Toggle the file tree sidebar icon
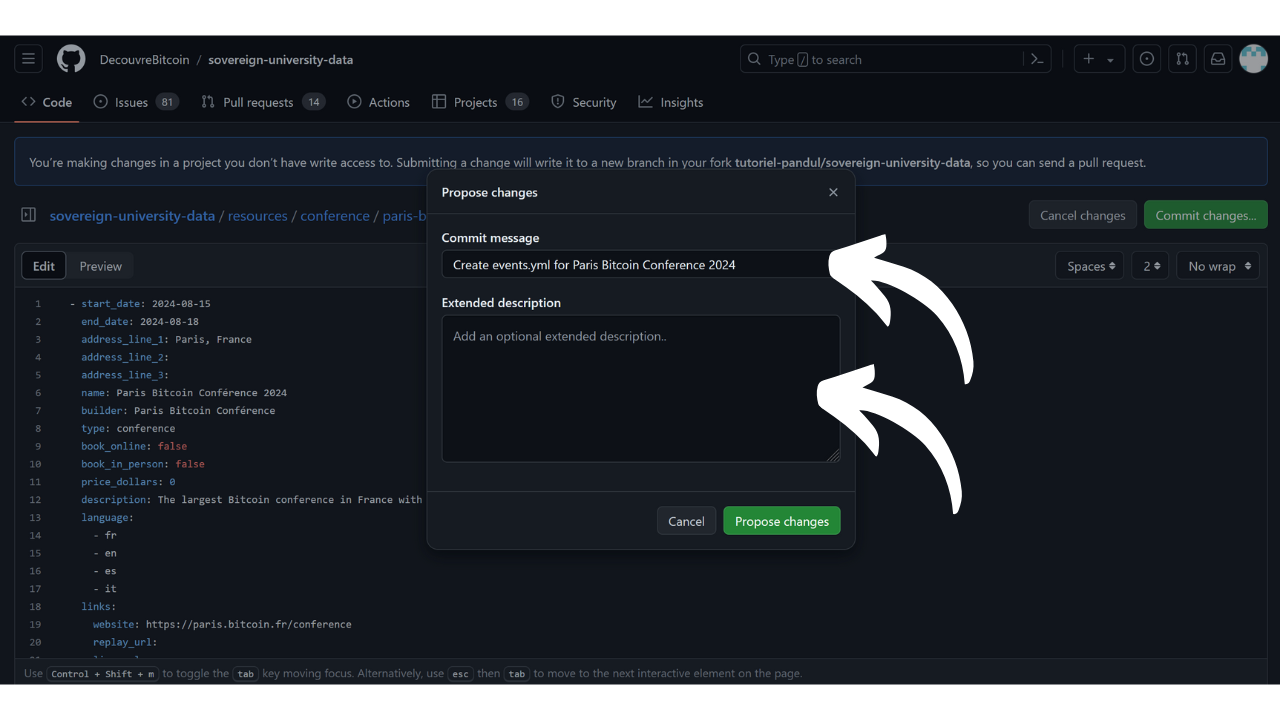This screenshot has height=720, width=1280. click(x=29, y=215)
